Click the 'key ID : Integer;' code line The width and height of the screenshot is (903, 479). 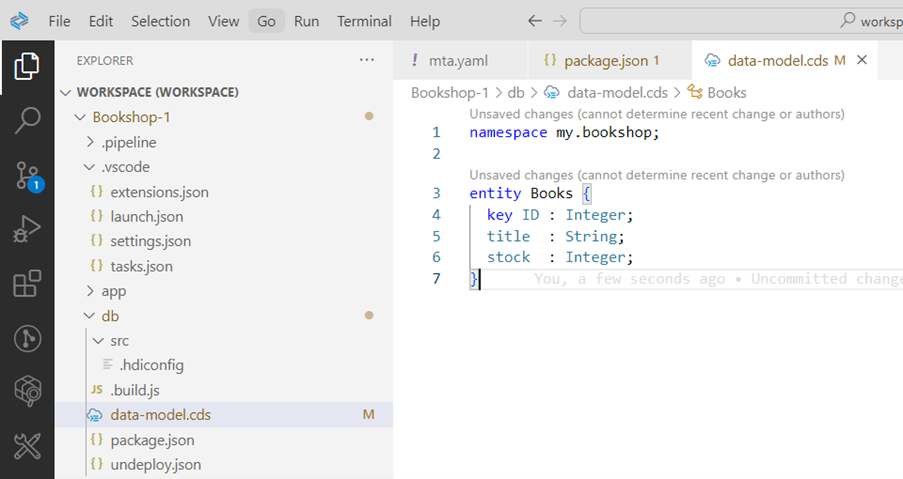coord(560,215)
